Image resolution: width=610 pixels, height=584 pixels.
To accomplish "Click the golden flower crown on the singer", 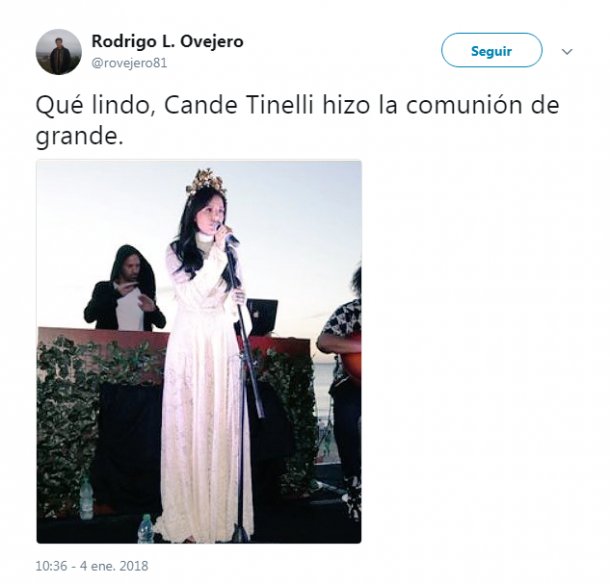I will coord(207,182).
